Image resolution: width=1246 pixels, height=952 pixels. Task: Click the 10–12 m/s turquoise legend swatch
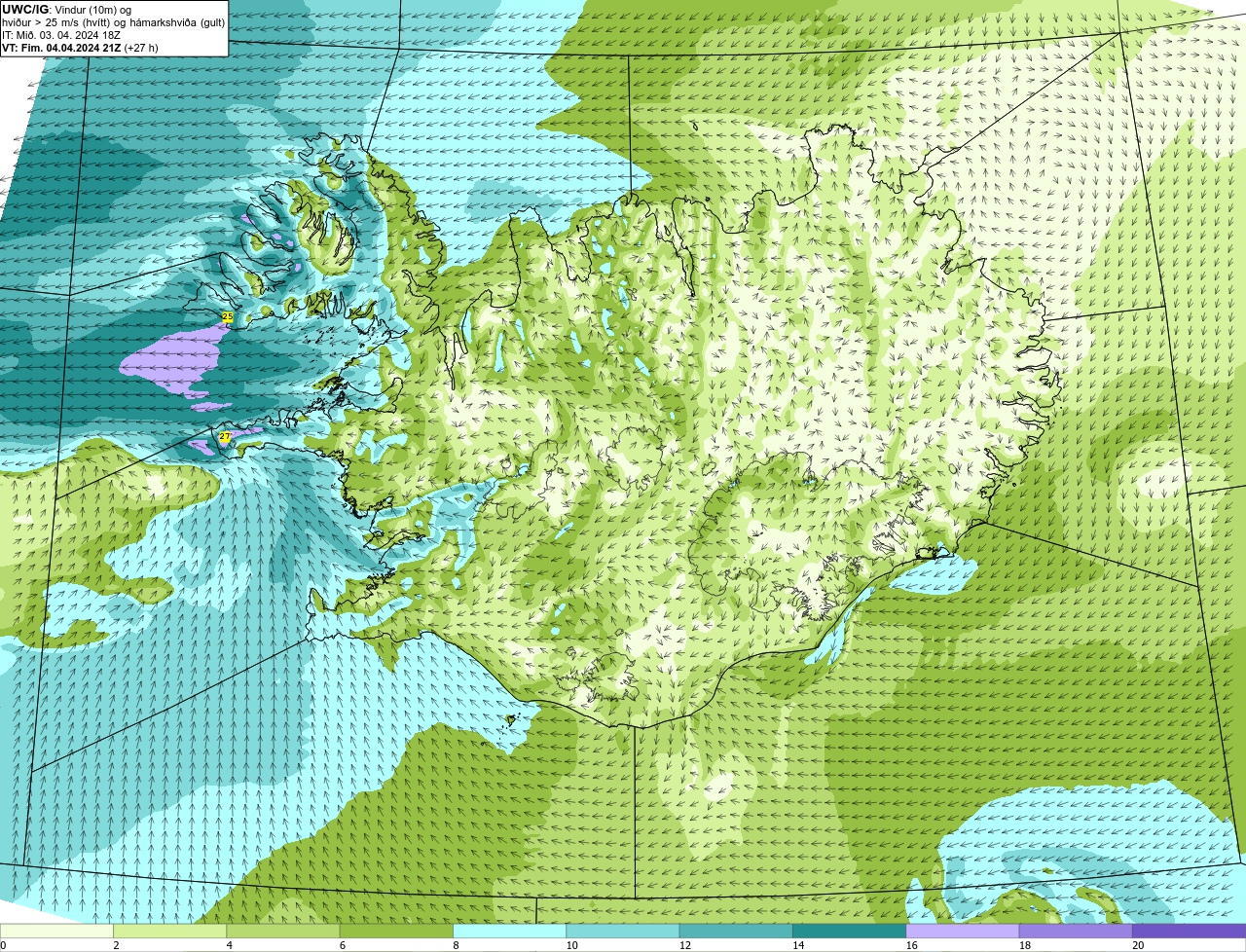[x=623, y=931]
